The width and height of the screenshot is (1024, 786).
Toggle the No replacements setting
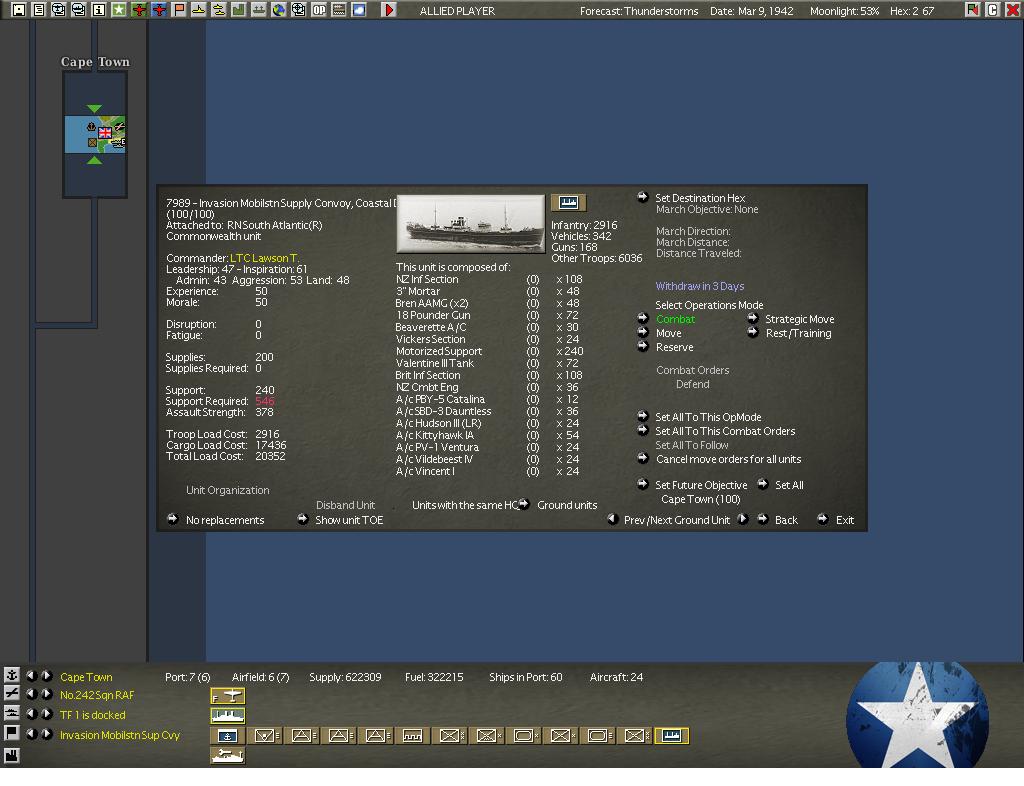[x=224, y=520]
